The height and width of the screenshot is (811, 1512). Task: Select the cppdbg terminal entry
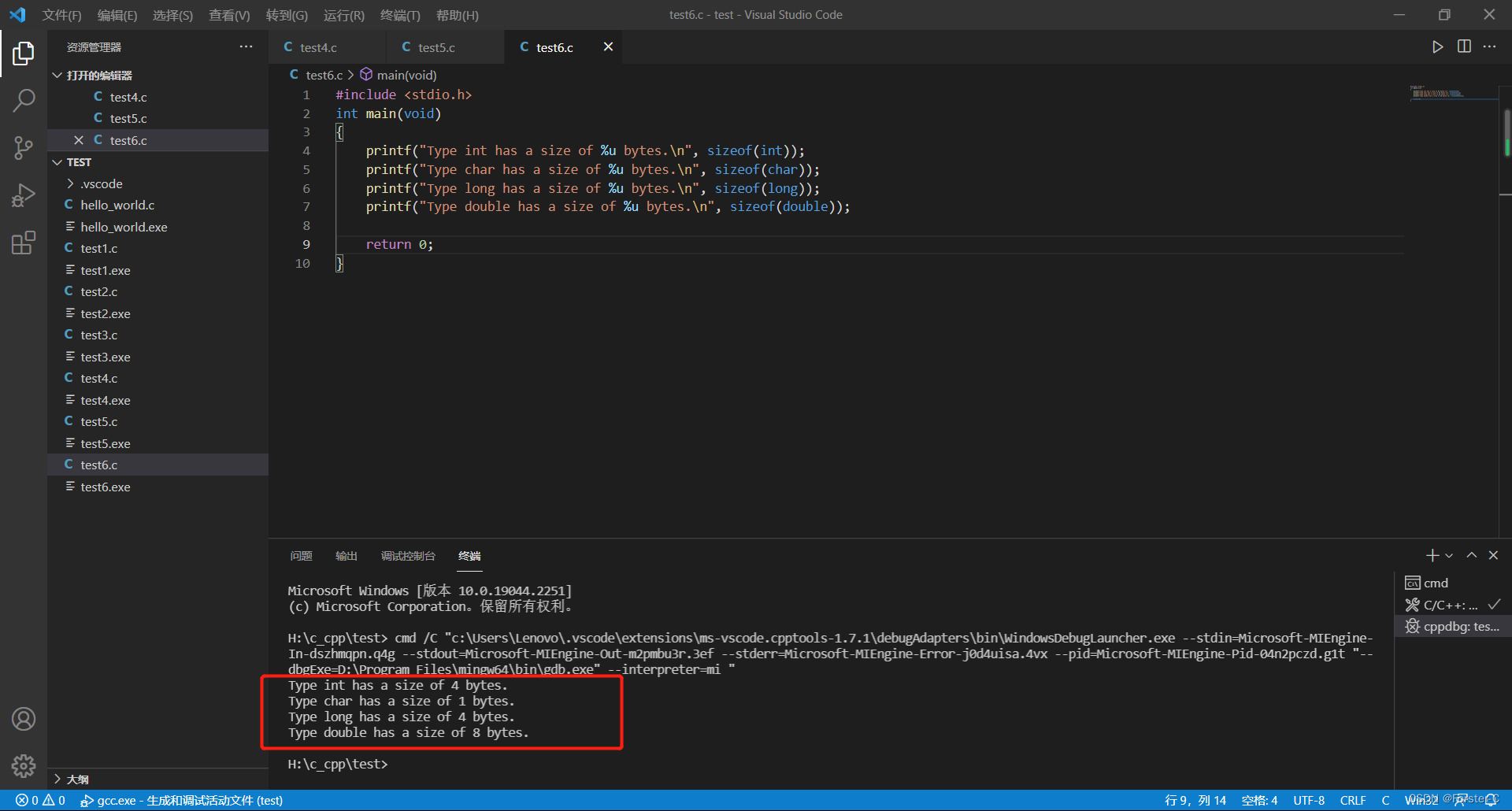[1453, 627]
